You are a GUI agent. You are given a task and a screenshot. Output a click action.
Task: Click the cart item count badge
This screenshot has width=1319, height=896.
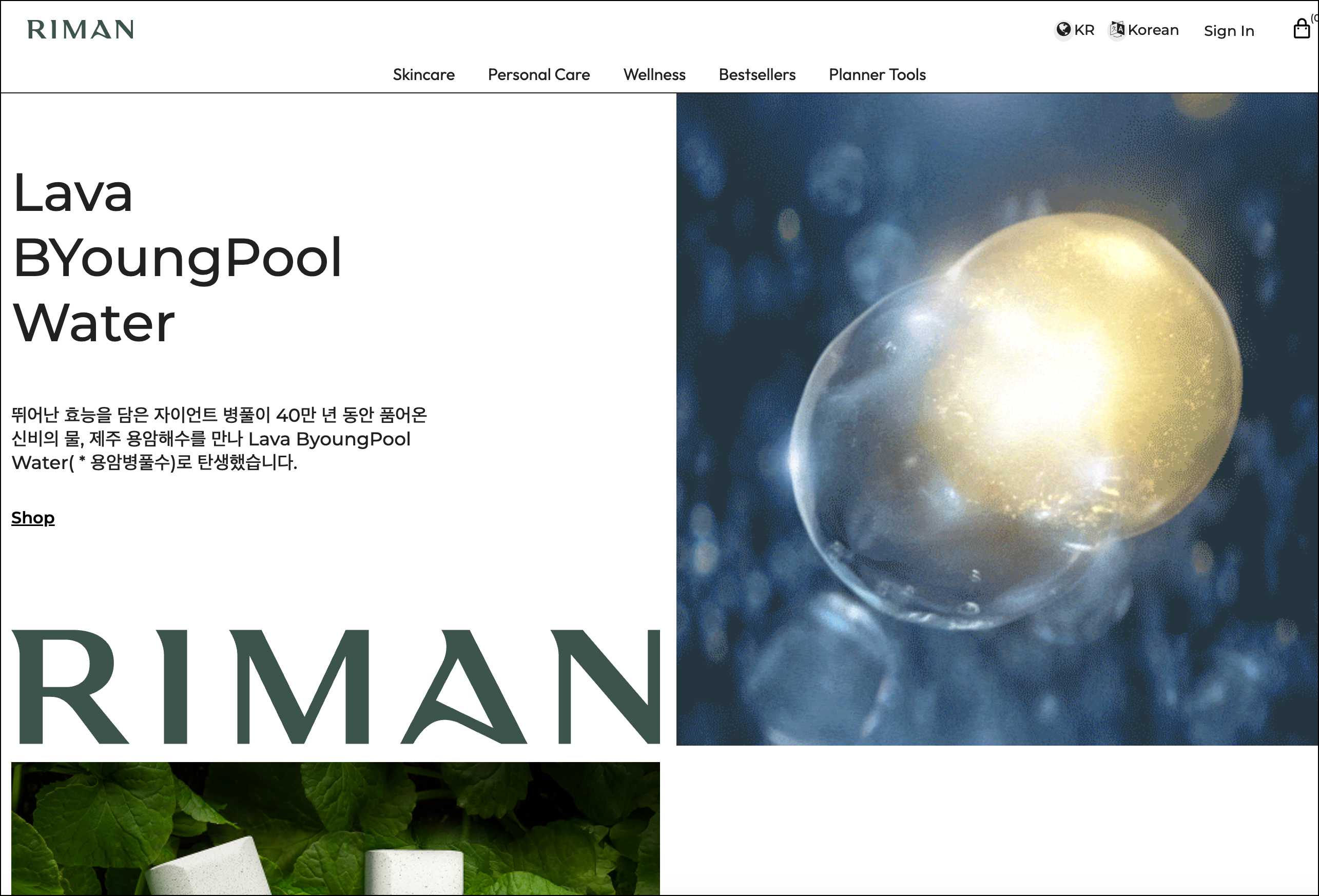1314,18
